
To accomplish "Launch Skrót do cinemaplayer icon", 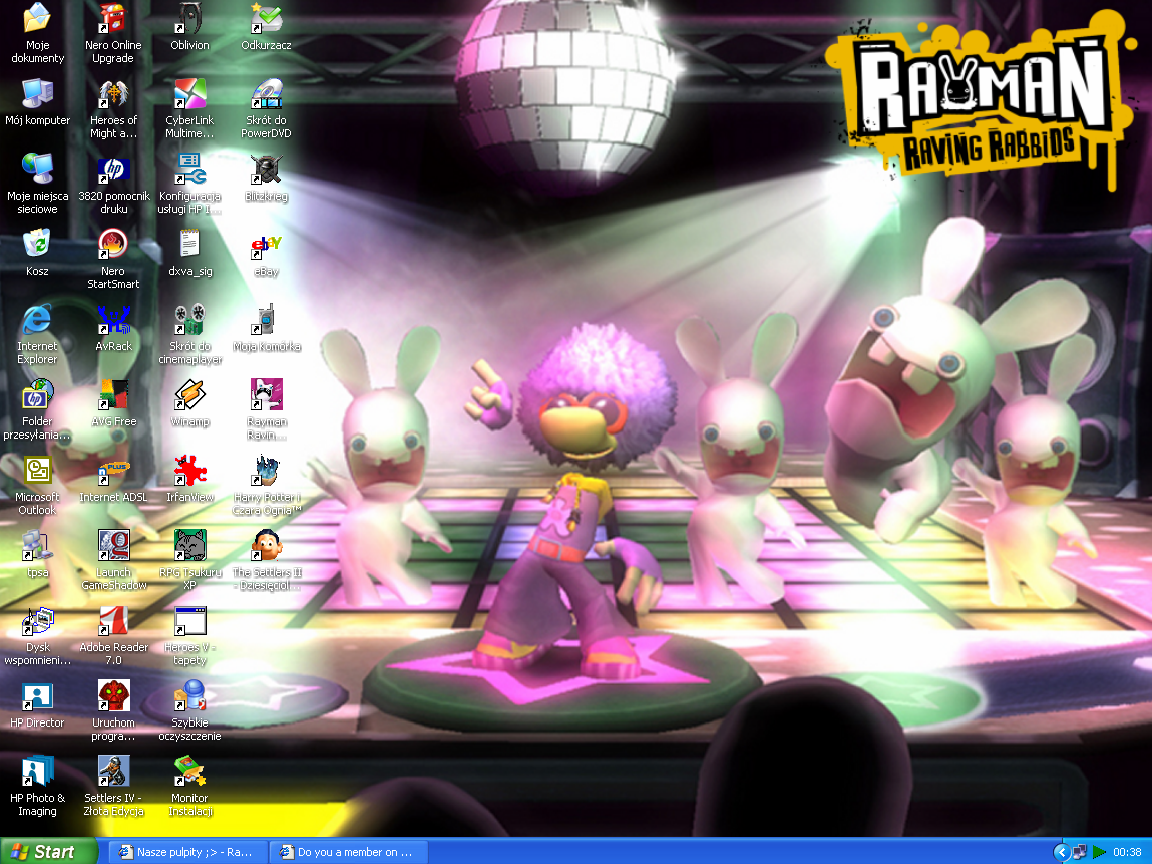I will tap(190, 320).
